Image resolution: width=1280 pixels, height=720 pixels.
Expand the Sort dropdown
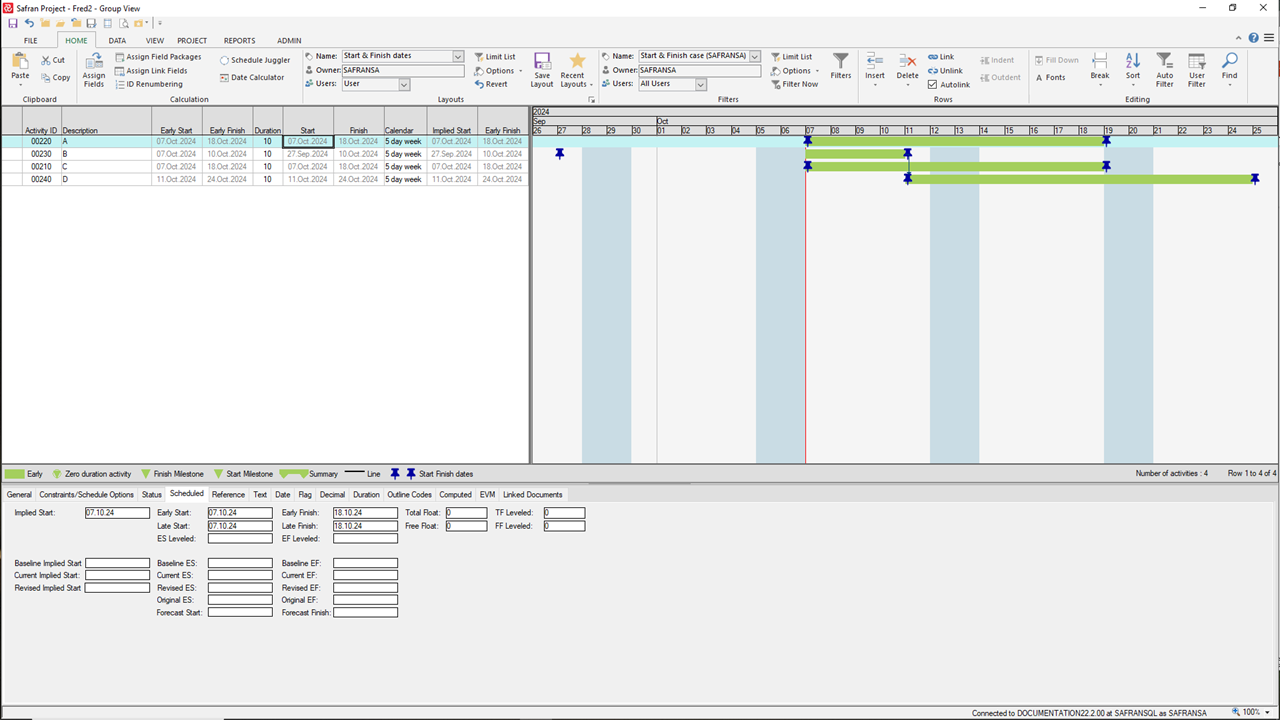tap(1133, 85)
